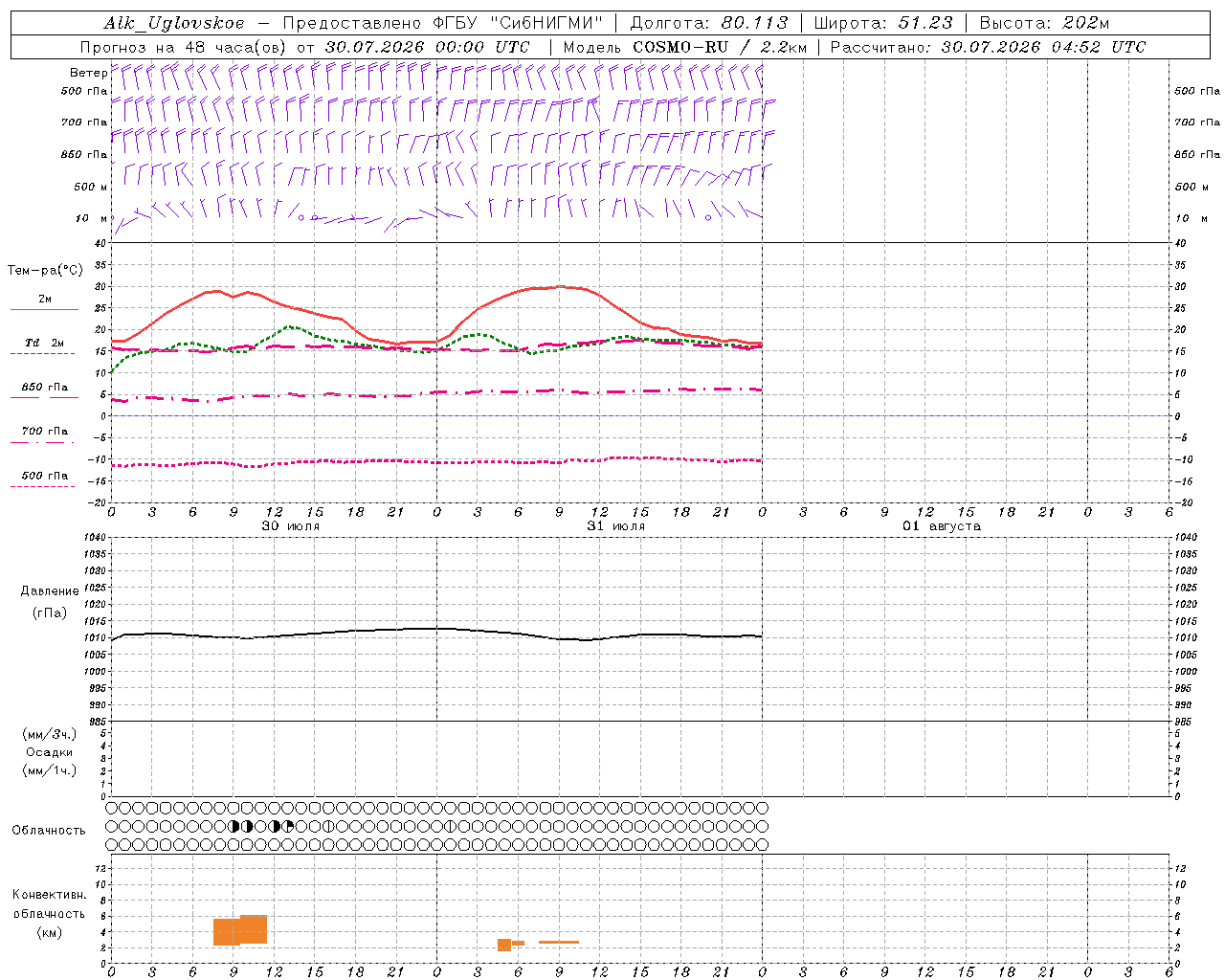This screenshot has width=1225, height=980.
Task: Click the Ветер wind panel label
Action: click(88, 73)
